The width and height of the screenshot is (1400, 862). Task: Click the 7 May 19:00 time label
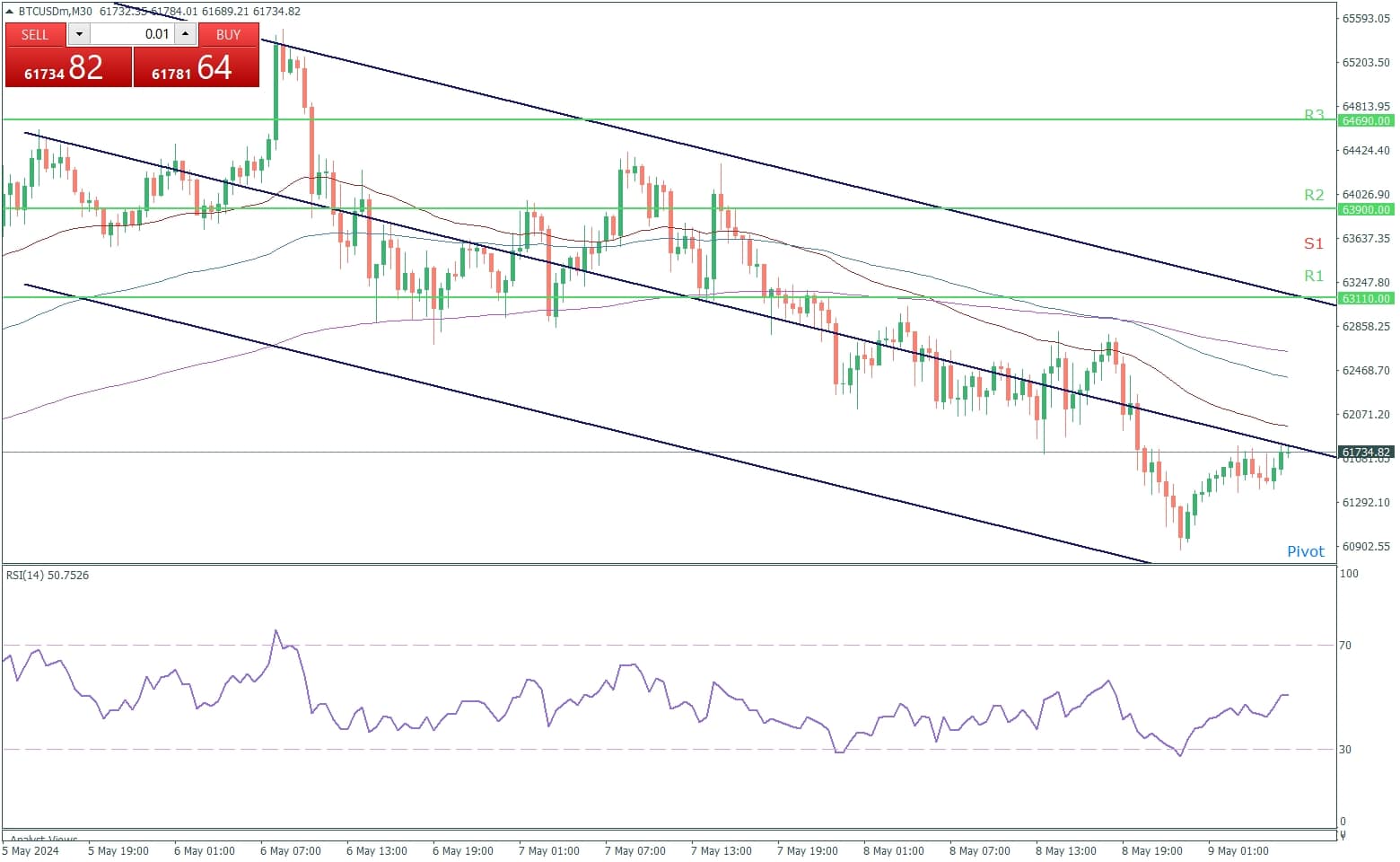(808, 850)
